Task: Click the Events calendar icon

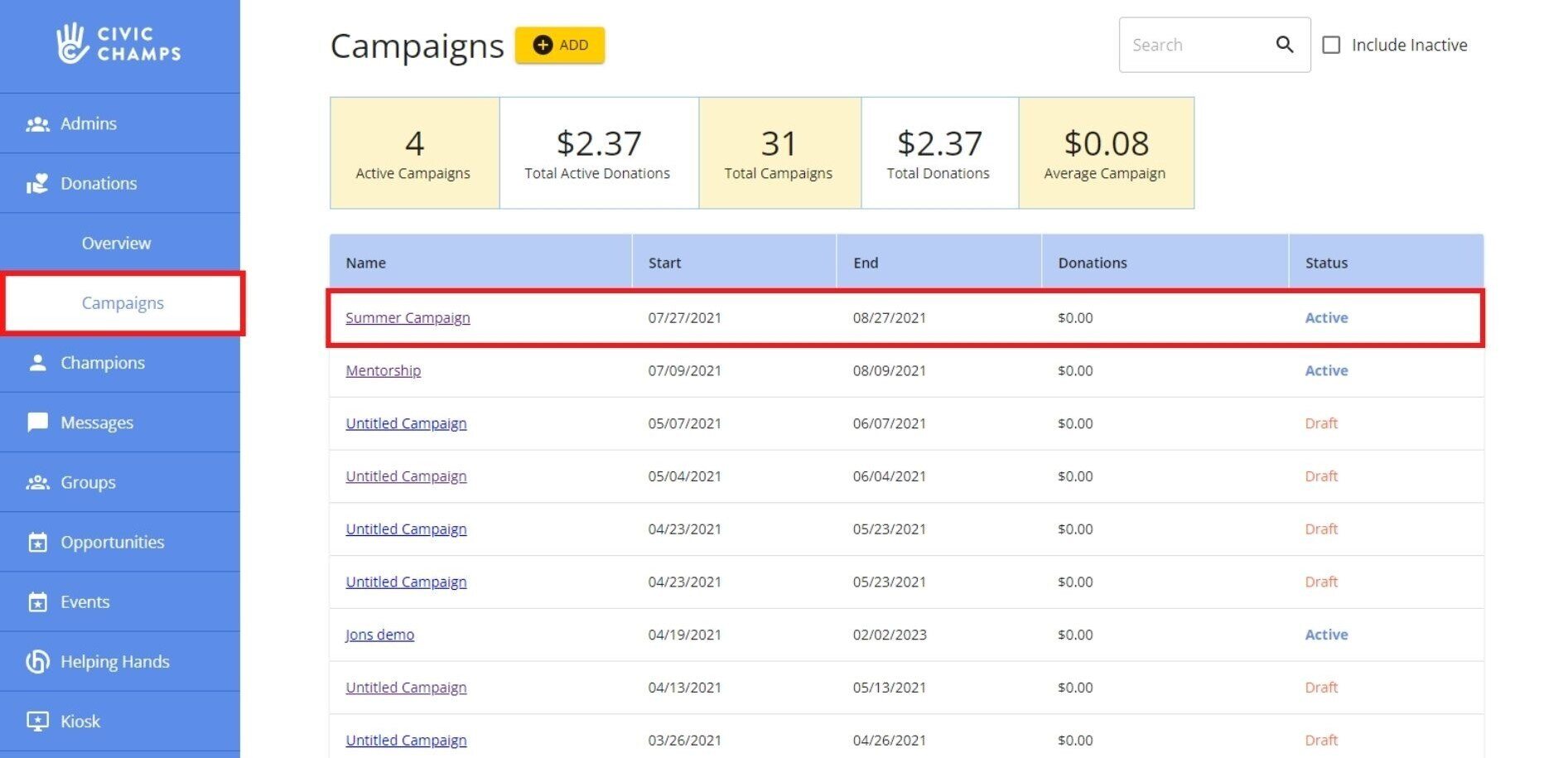Action: click(37, 601)
